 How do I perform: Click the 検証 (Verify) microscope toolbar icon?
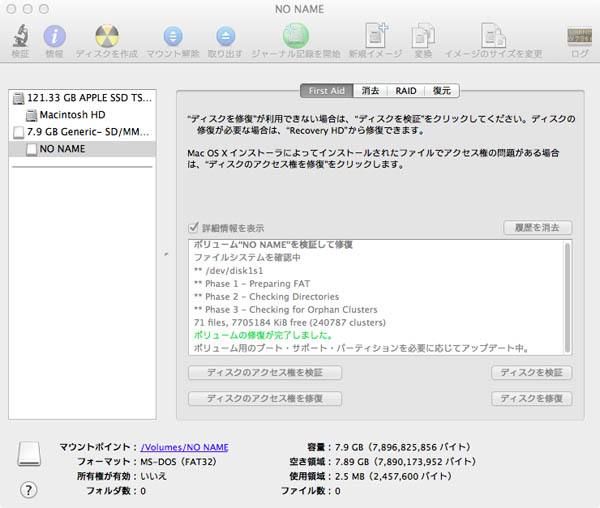tap(20, 37)
